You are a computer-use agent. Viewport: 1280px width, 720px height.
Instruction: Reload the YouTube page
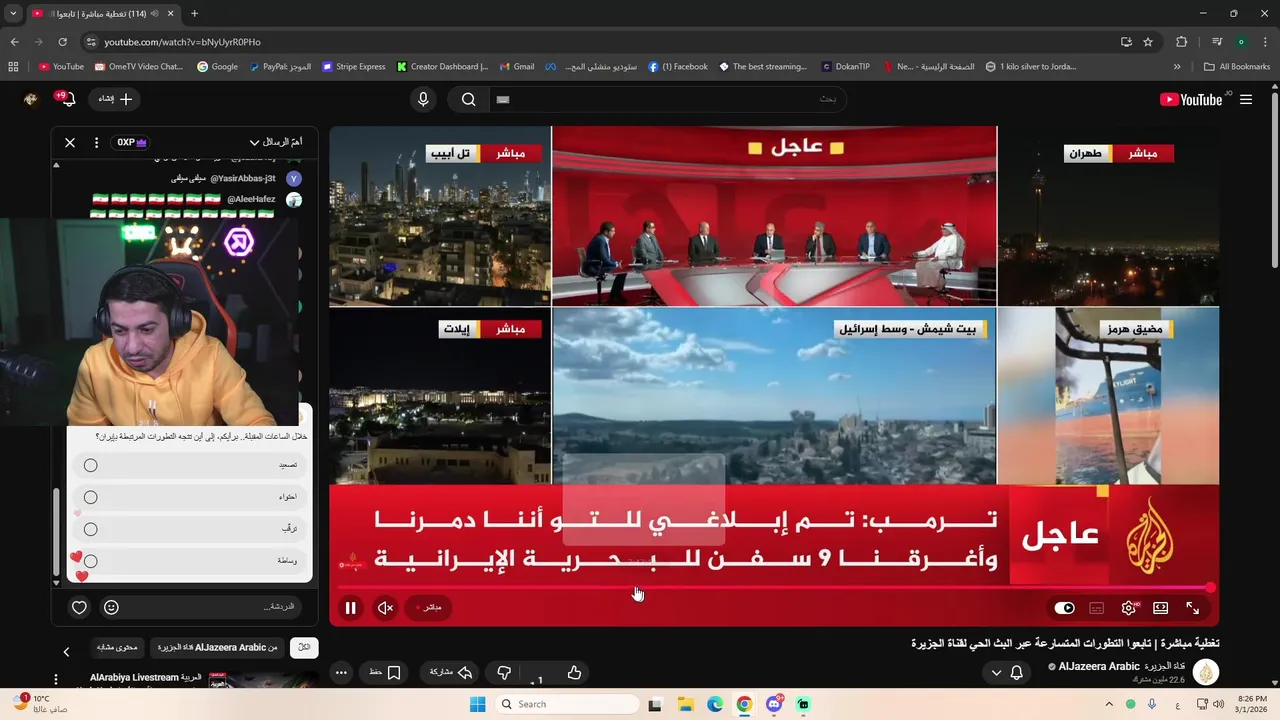(x=62, y=42)
